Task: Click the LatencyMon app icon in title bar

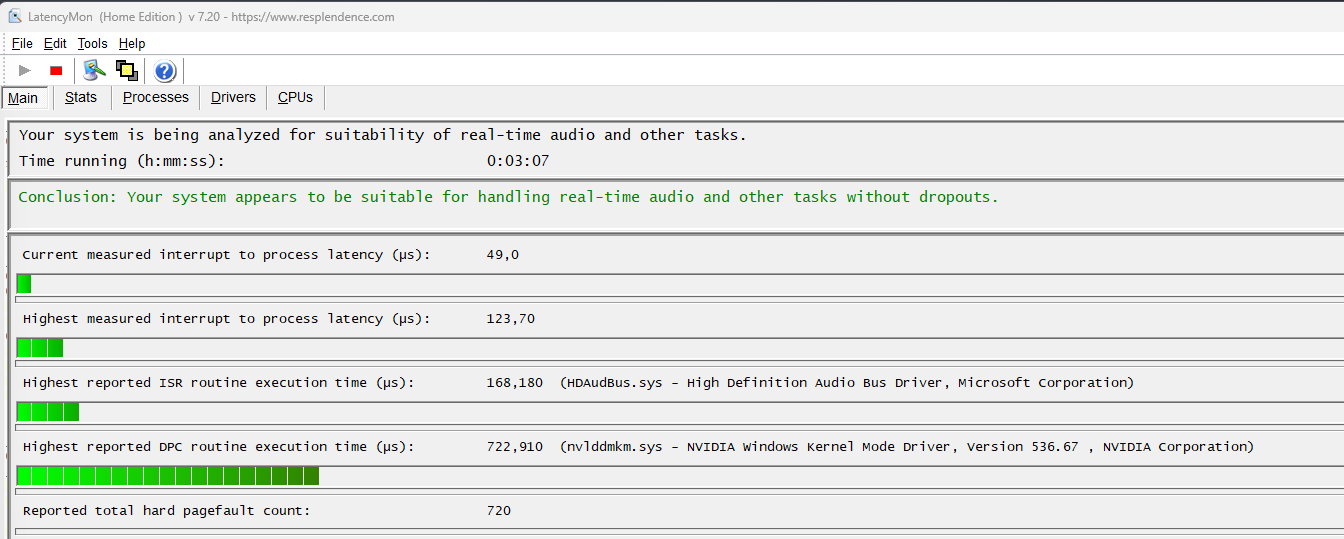Action: [x=15, y=17]
